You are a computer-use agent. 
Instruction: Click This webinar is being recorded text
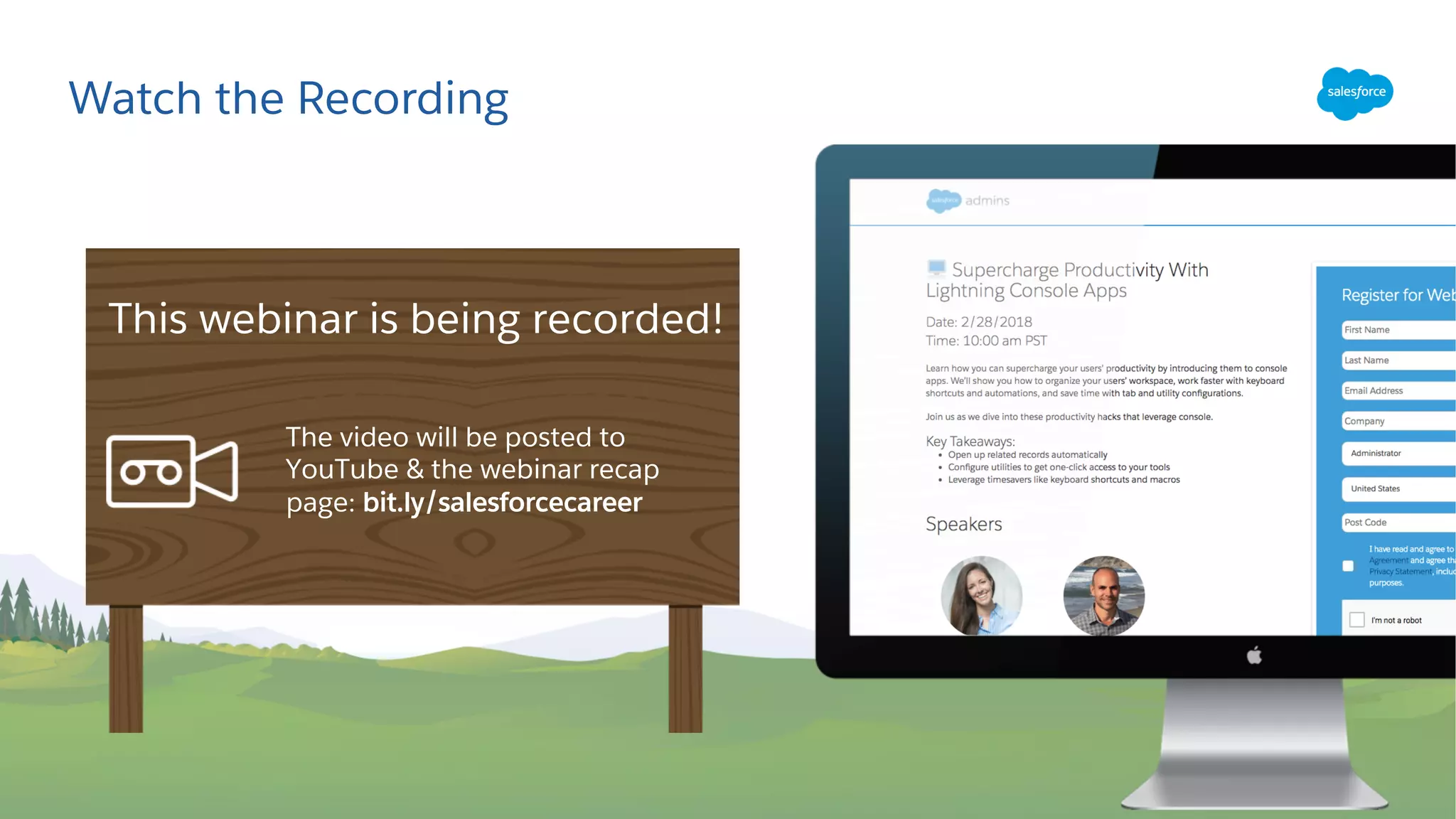click(416, 319)
